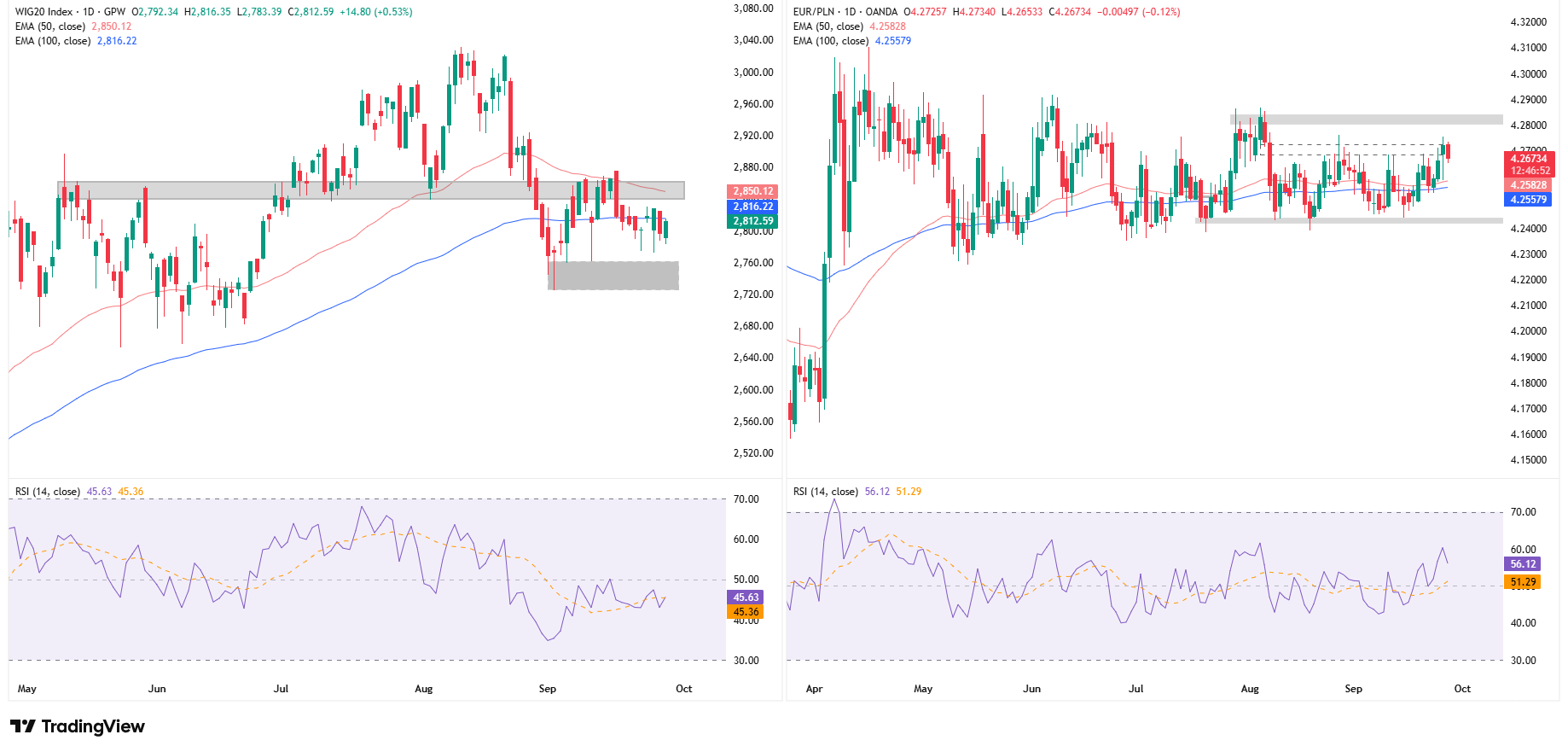Open RSI legend on EUR/PLN chart

coord(826,492)
